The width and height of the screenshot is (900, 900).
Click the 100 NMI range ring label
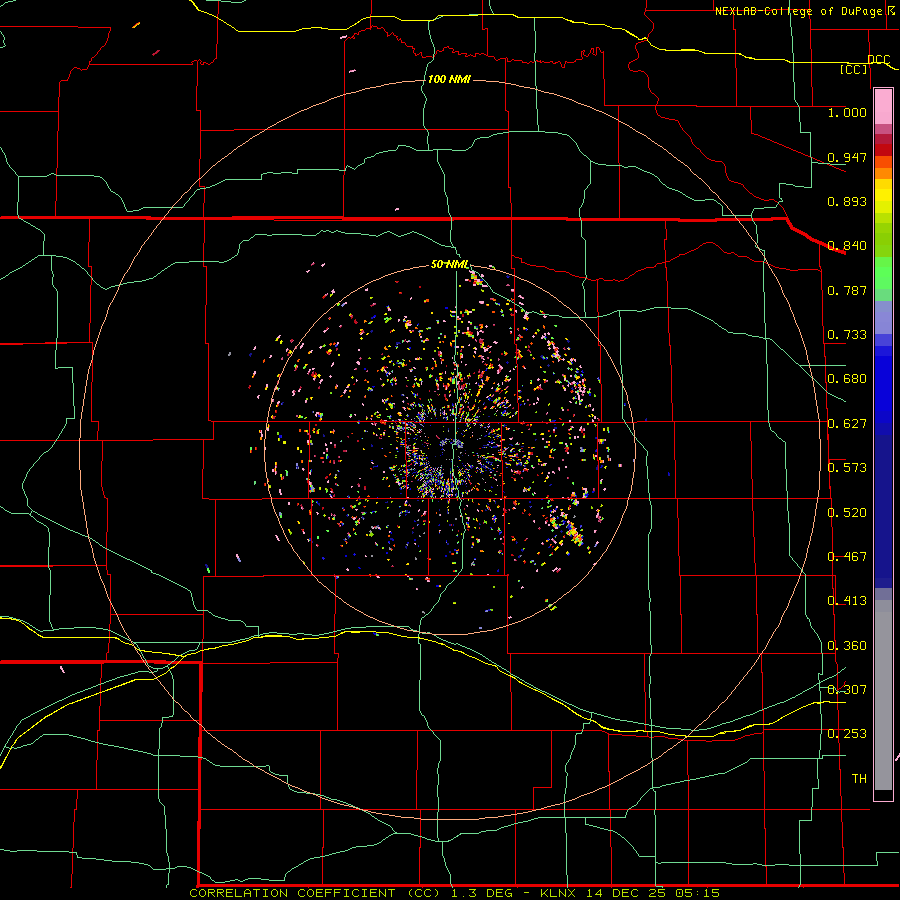[x=449, y=79]
